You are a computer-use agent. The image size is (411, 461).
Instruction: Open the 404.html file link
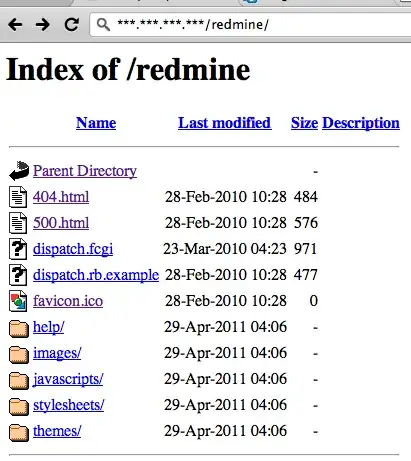click(61, 197)
